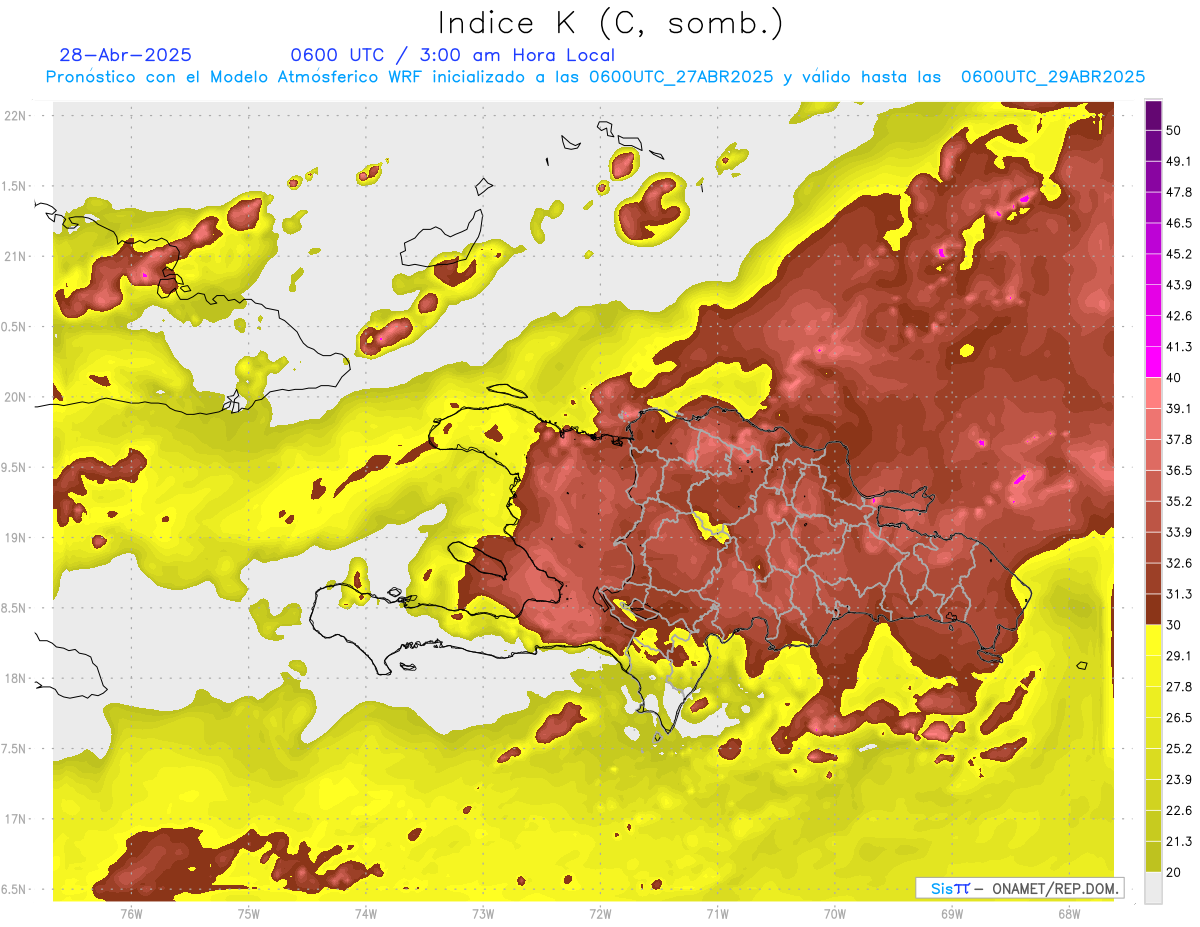Click the gray swatch below 20 on colorbar

click(1153, 887)
